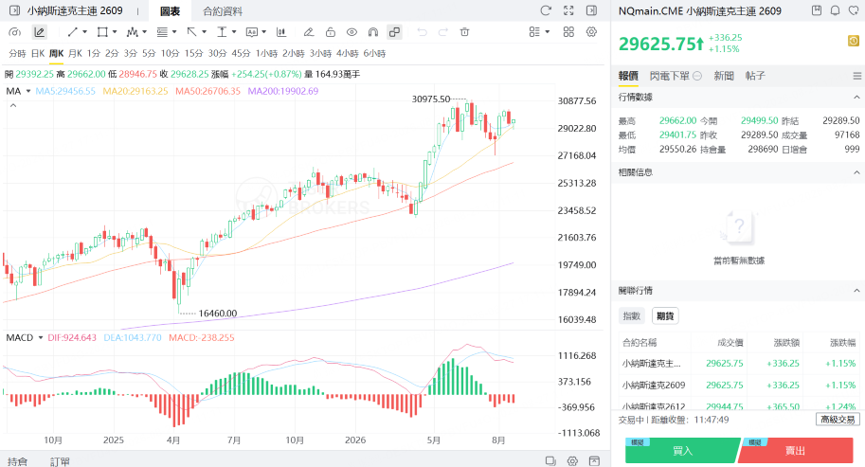Collapse the right quote panel
This screenshot has width=865, height=467.
[x=591, y=10]
